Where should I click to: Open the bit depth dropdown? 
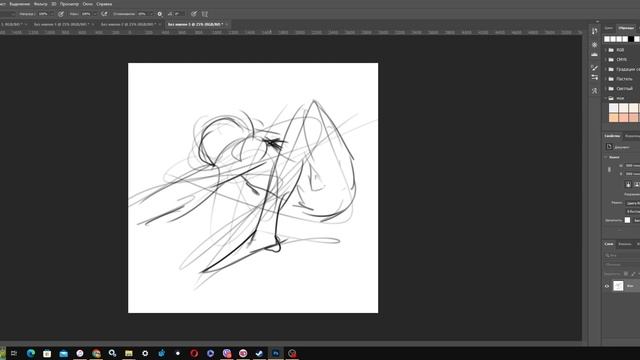(x=633, y=211)
